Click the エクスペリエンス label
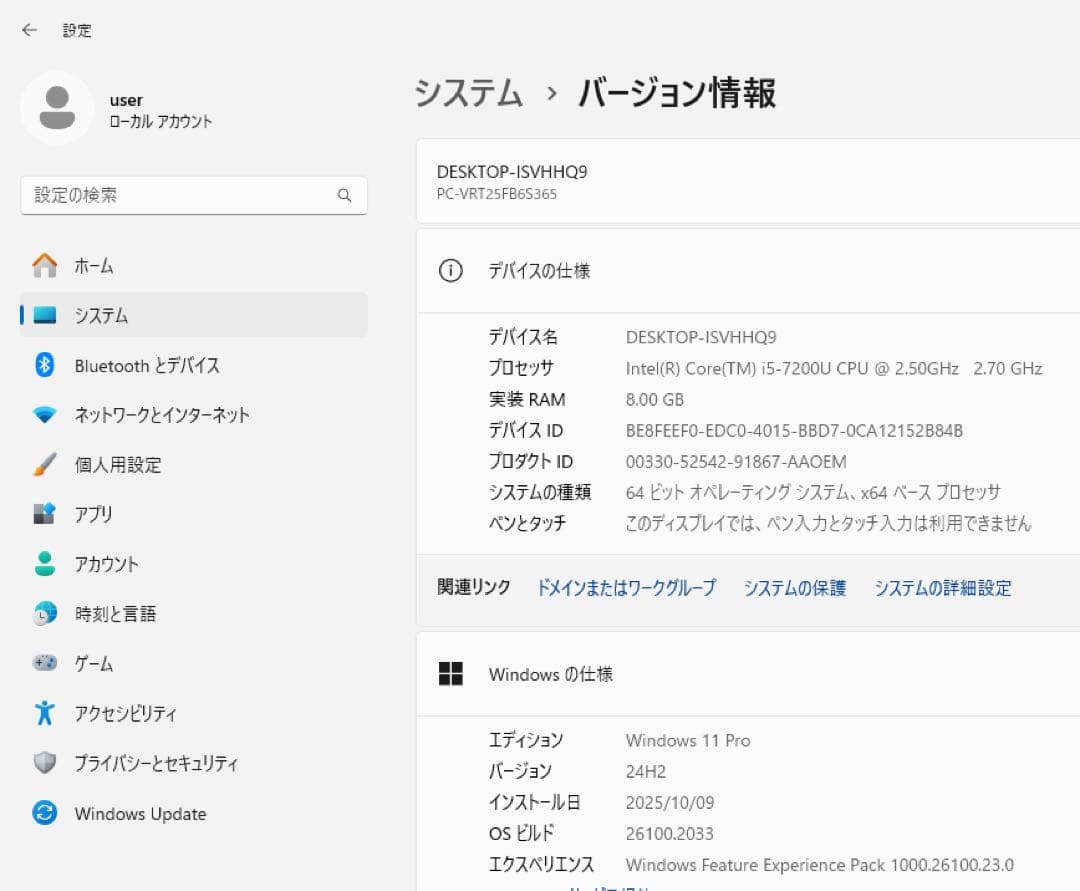1080x891 pixels. pyautogui.click(x=541, y=864)
